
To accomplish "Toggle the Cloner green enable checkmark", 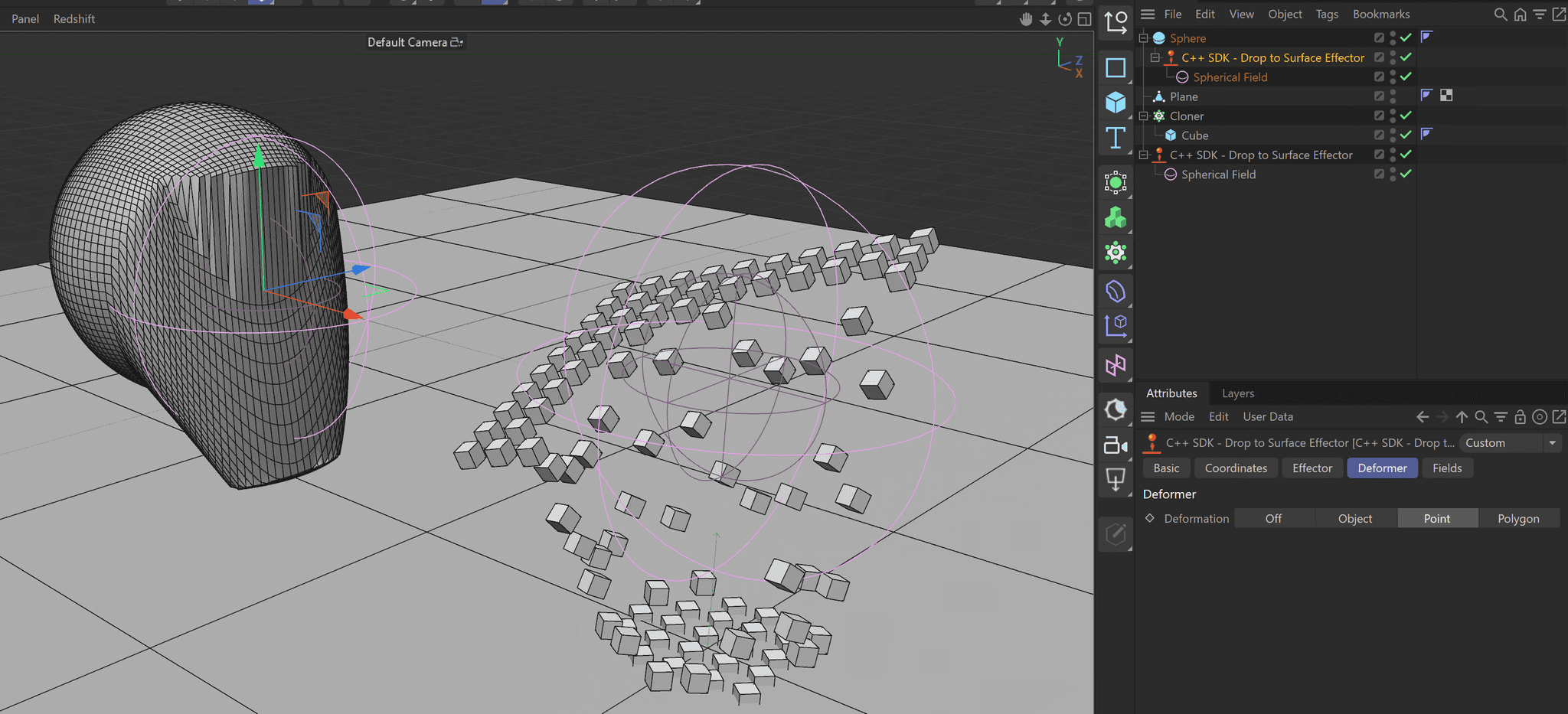I will coord(1406,116).
